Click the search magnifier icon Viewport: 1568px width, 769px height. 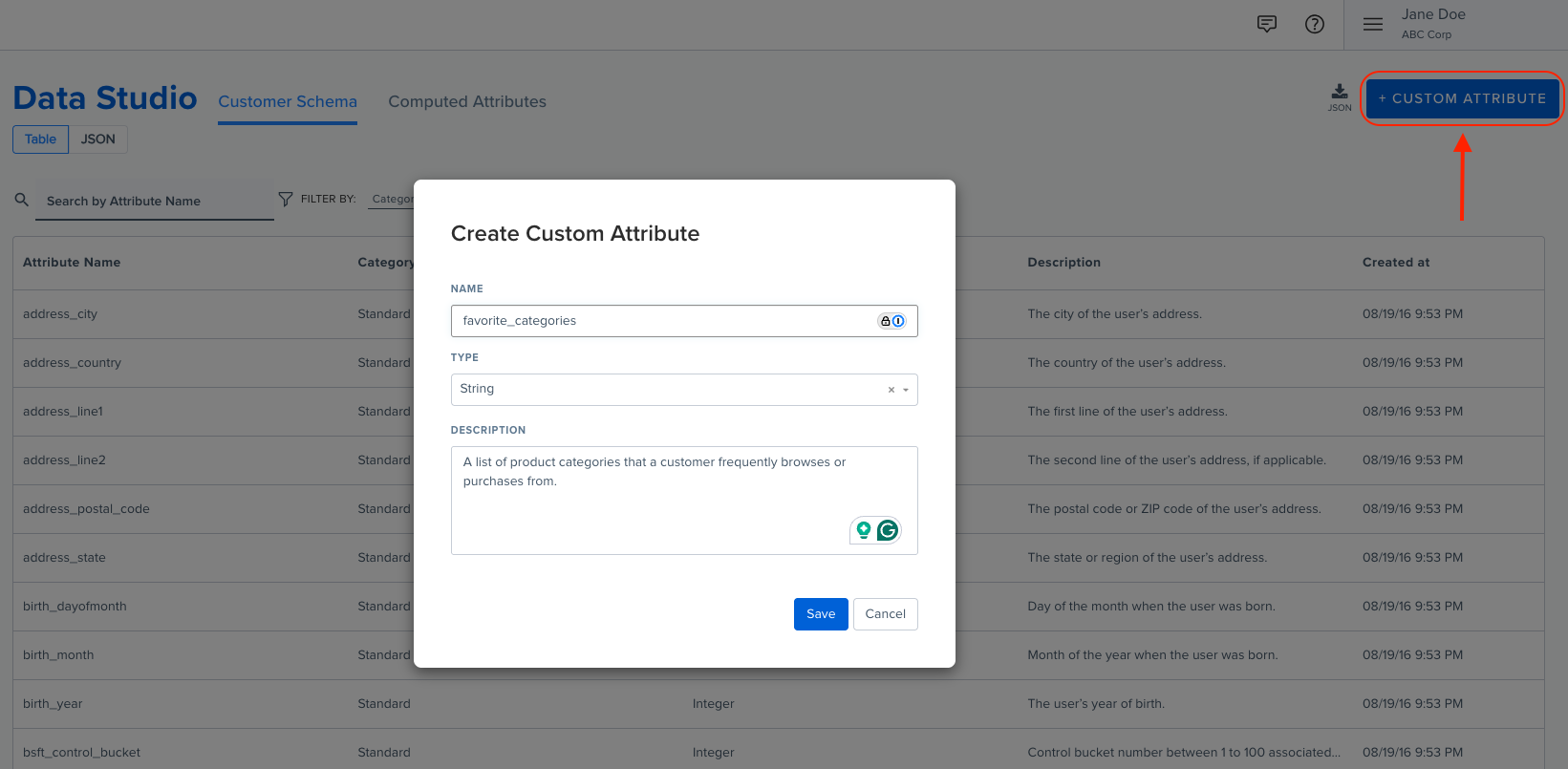(22, 200)
